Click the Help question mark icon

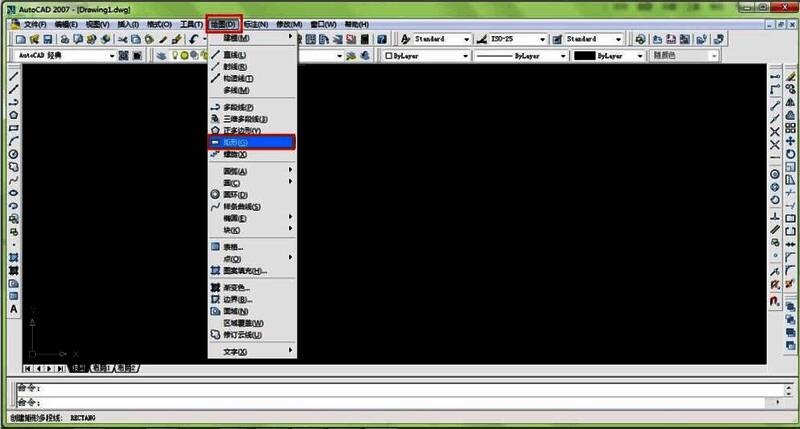[x=382, y=39]
